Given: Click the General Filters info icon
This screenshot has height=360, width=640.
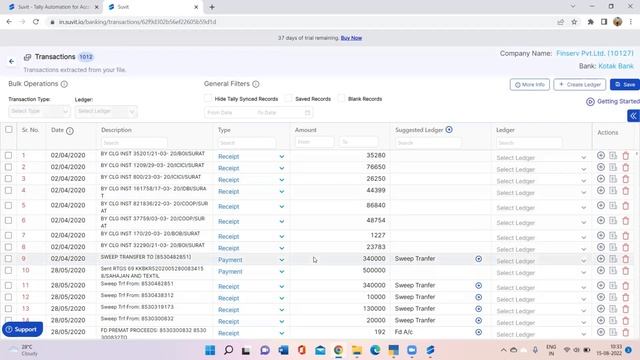Looking at the screenshot, I should coord(256,84).
